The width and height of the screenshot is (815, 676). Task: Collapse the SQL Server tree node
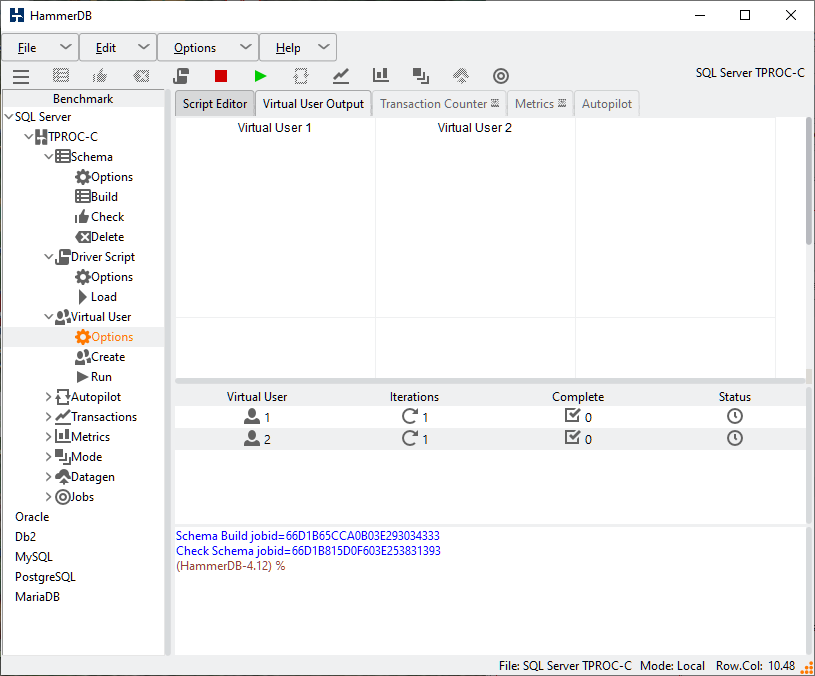9,117
